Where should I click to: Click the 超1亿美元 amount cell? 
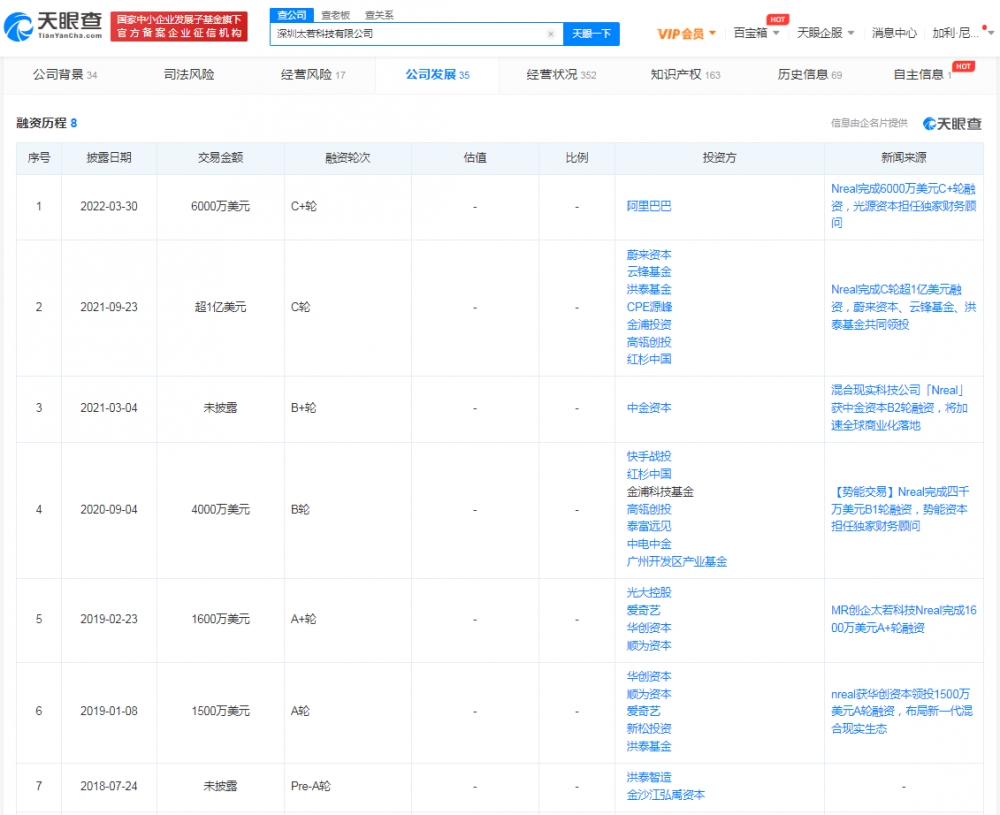(x=220, y=307)
